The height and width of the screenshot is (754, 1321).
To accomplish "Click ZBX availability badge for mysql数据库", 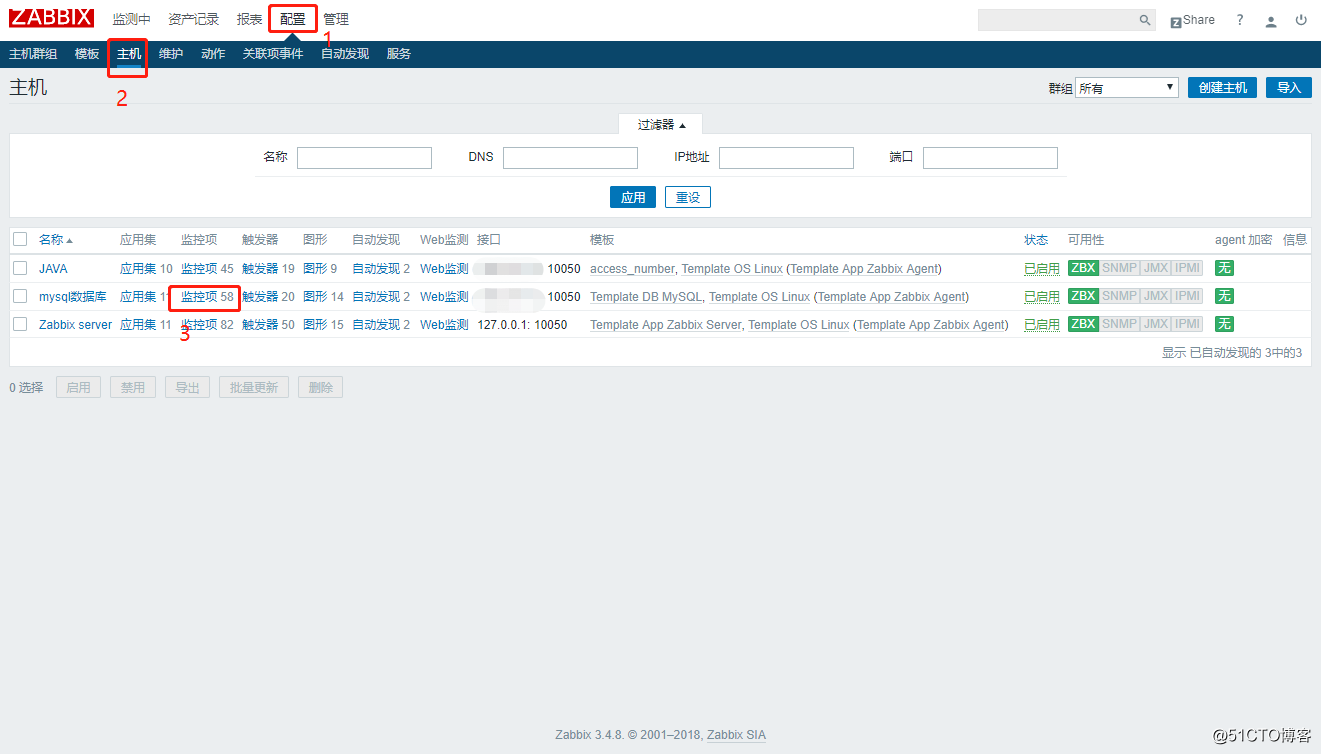I will pos(1083,296).
